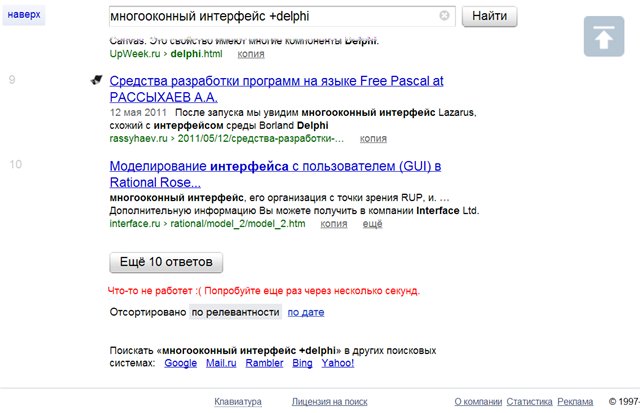Click into the search query input field

(272, 16)
